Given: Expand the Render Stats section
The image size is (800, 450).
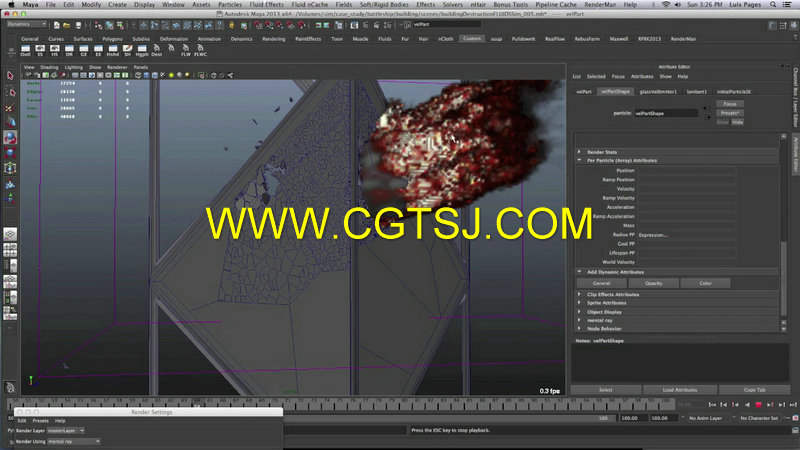Looking at the screenshot, I should click(579, 152).
